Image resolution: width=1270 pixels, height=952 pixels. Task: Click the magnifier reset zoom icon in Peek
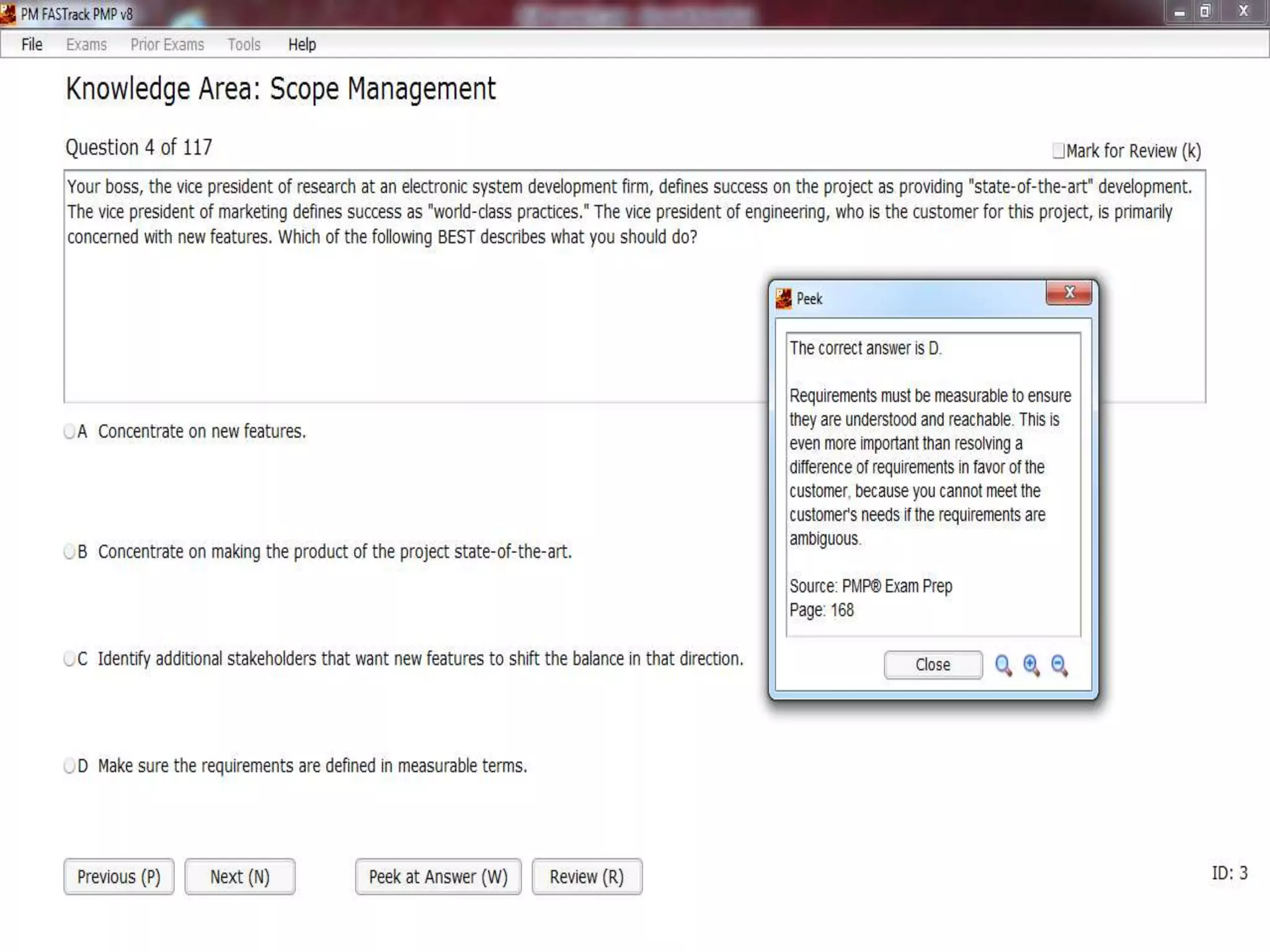(1003, 665)
